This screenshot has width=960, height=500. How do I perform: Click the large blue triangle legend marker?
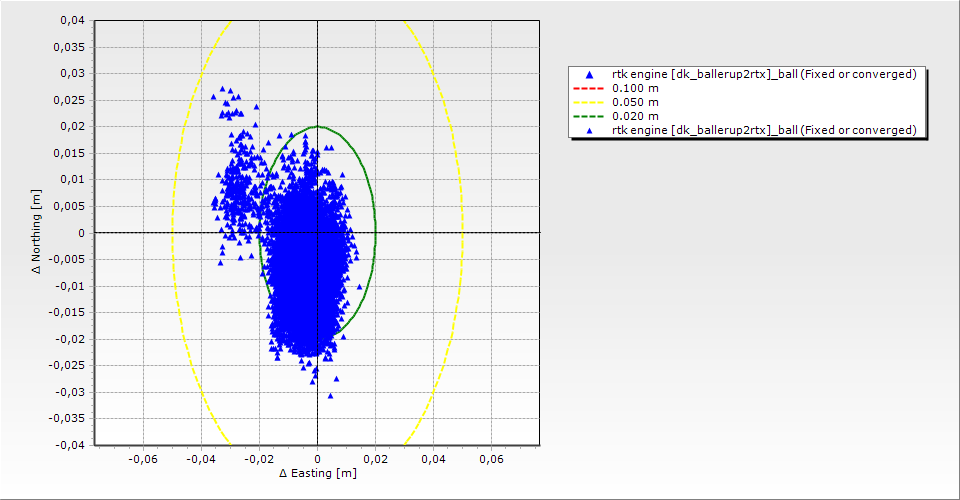point(590,75)
